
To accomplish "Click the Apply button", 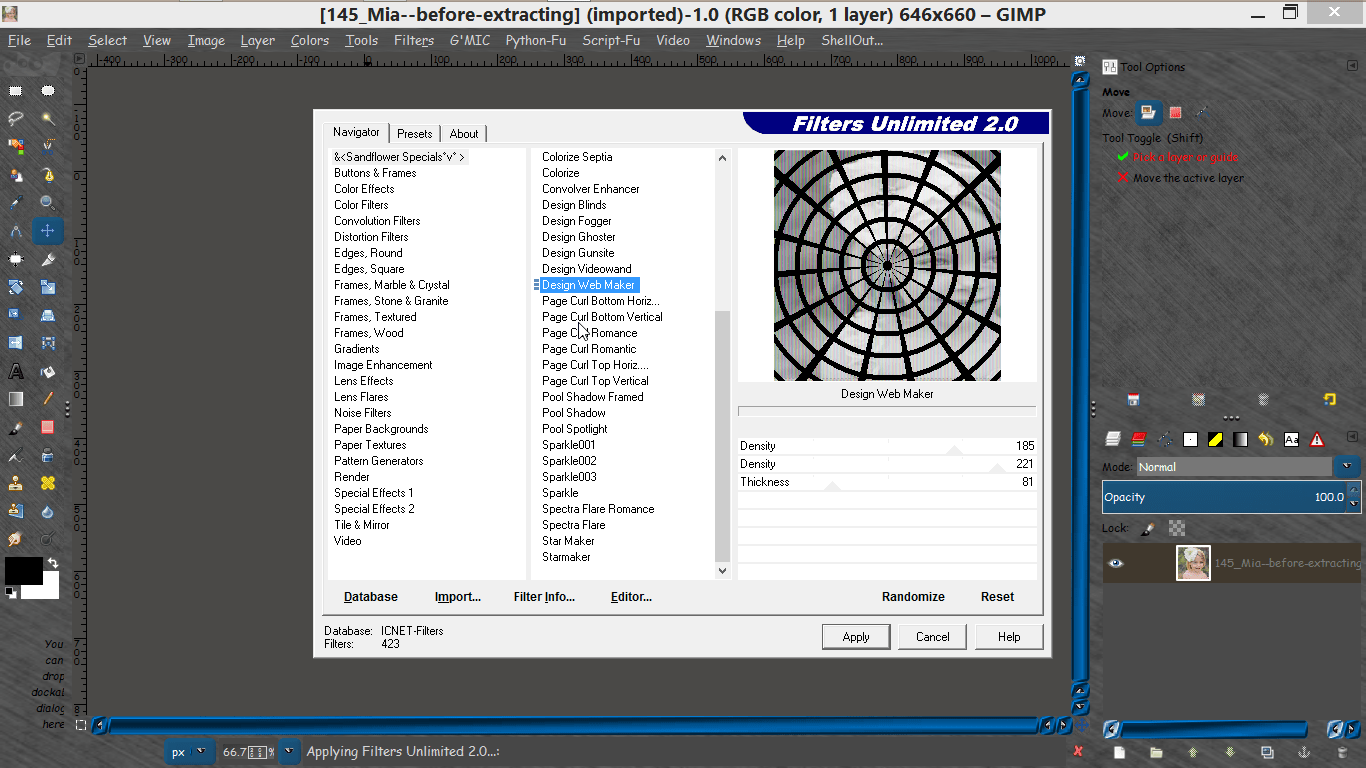I will click(856, 636).
